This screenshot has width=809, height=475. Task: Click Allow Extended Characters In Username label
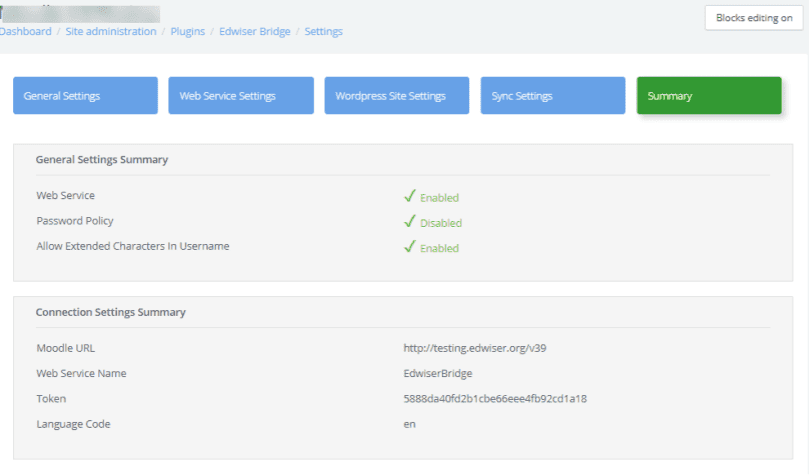(133, 246)
